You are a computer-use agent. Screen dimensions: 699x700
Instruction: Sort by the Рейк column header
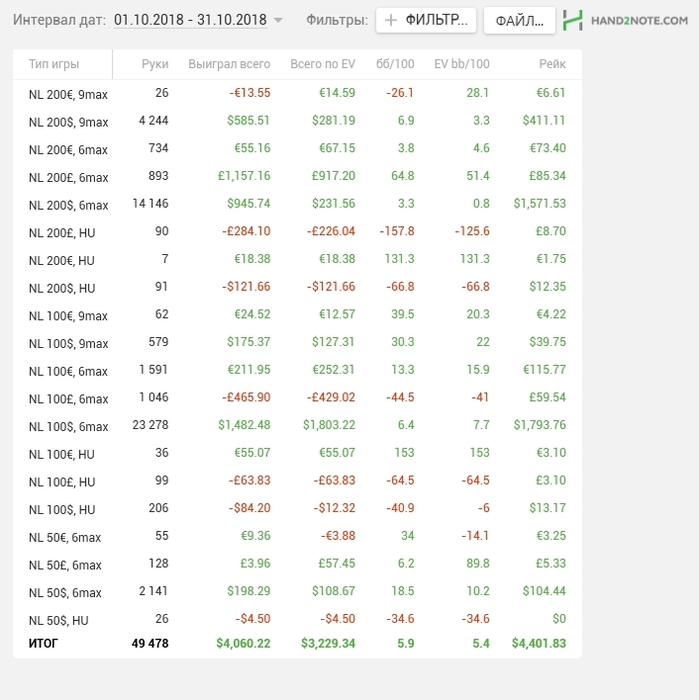(552, 64)
